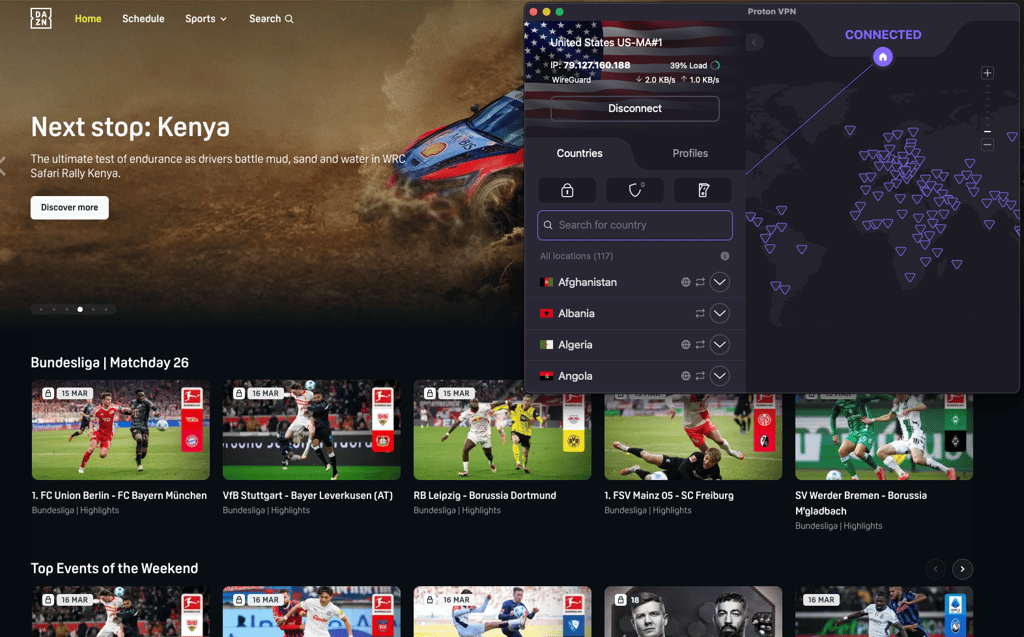Expand Afghanistan server list
1024x637 pixels.
720,282
